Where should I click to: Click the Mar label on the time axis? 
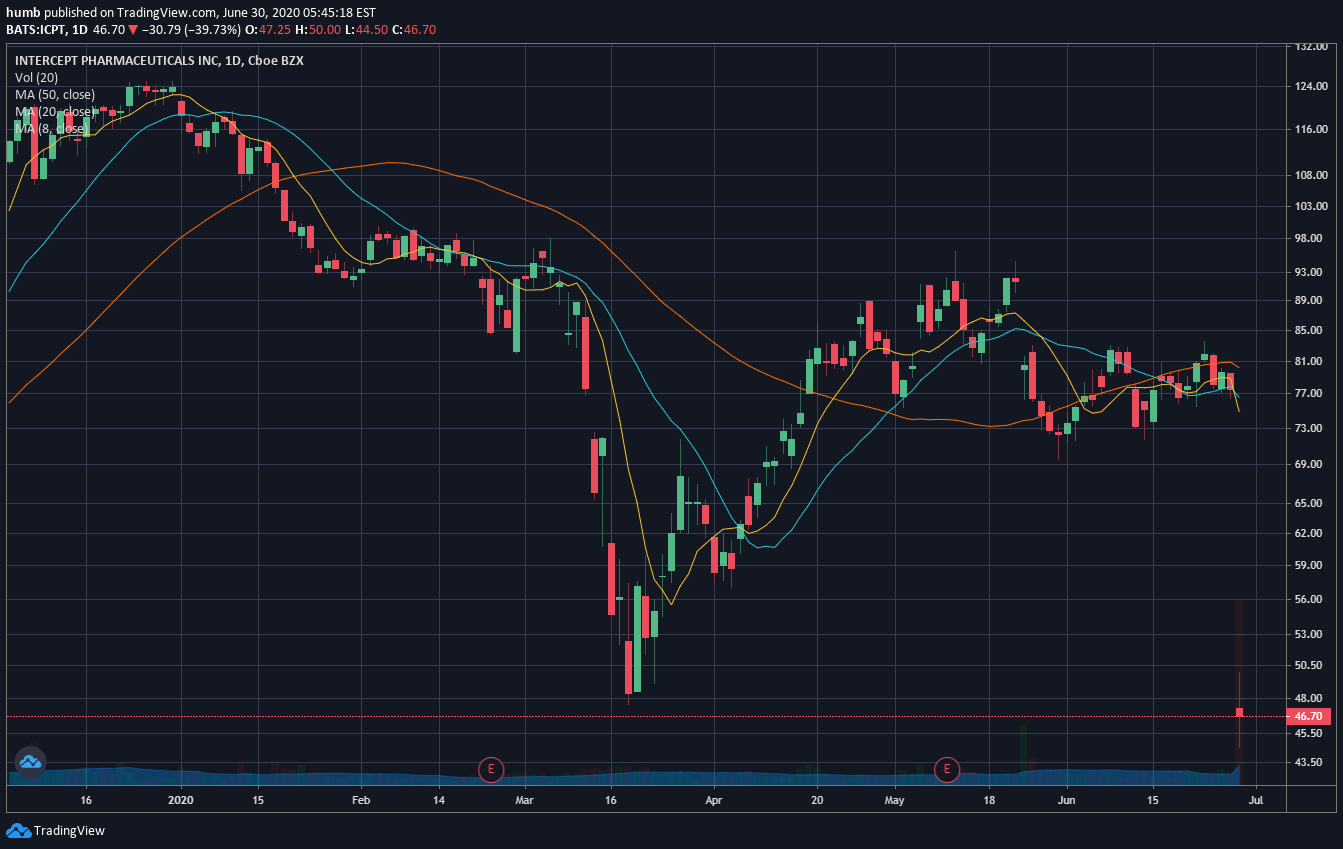click(x=526, y=800)
